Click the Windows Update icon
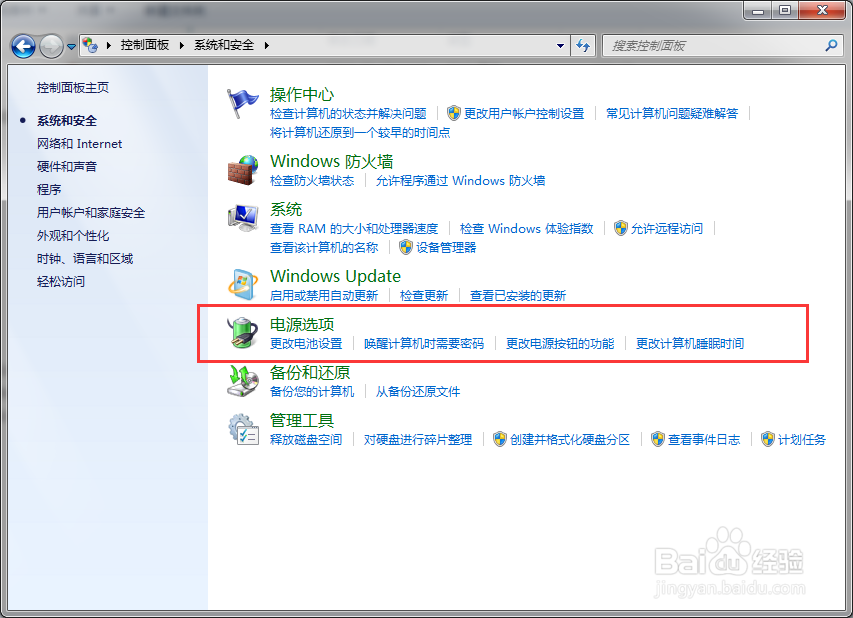This screenshot has height=618, width=853. coord(243,285)
